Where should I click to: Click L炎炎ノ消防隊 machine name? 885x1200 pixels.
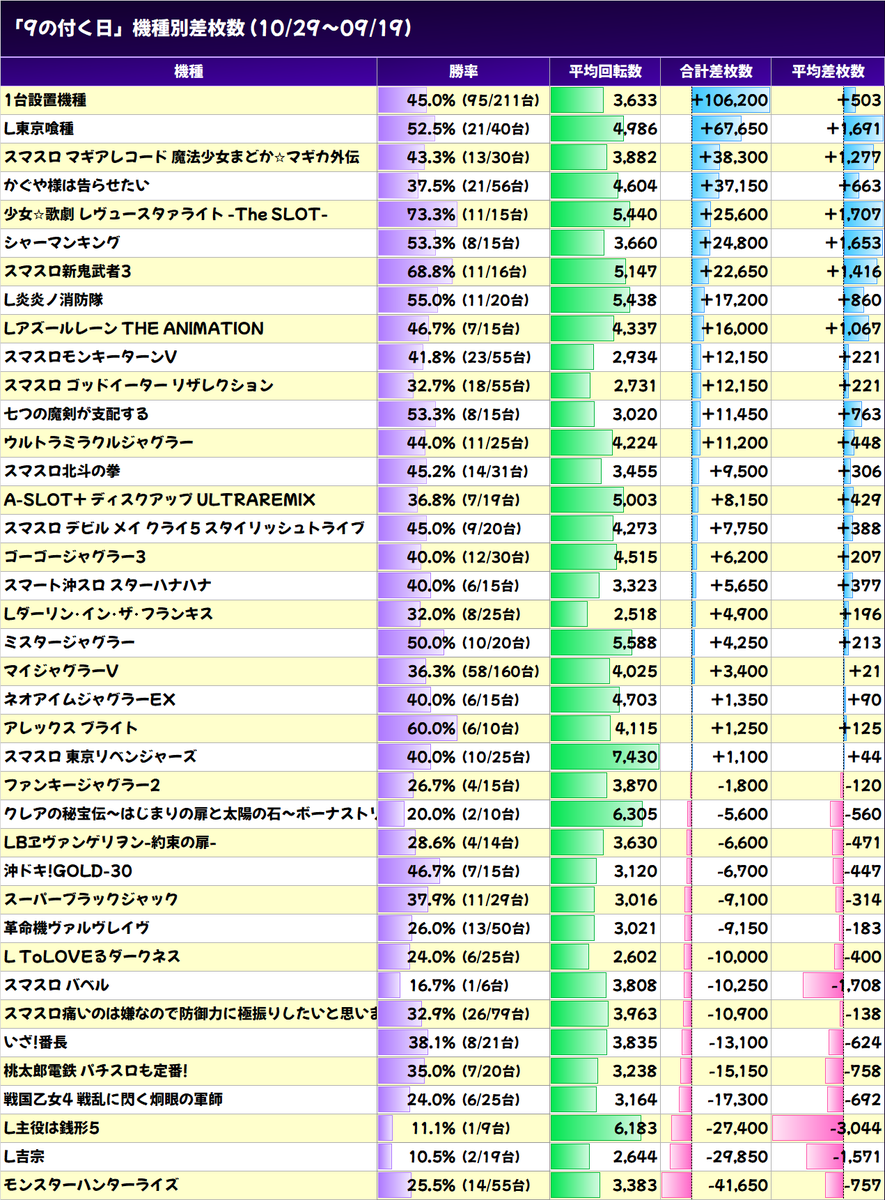[x=53, y=300]
